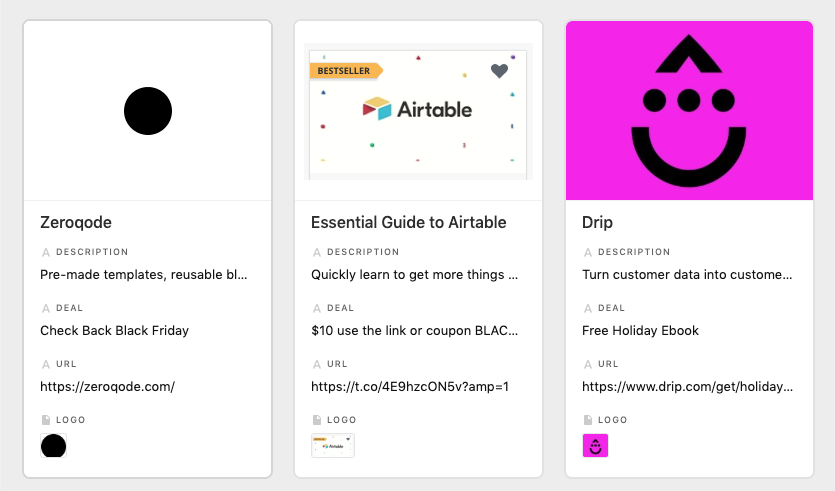Click the attachment icon beside Airtable guide LOGO
835x491 pixels.
point(317,420)
